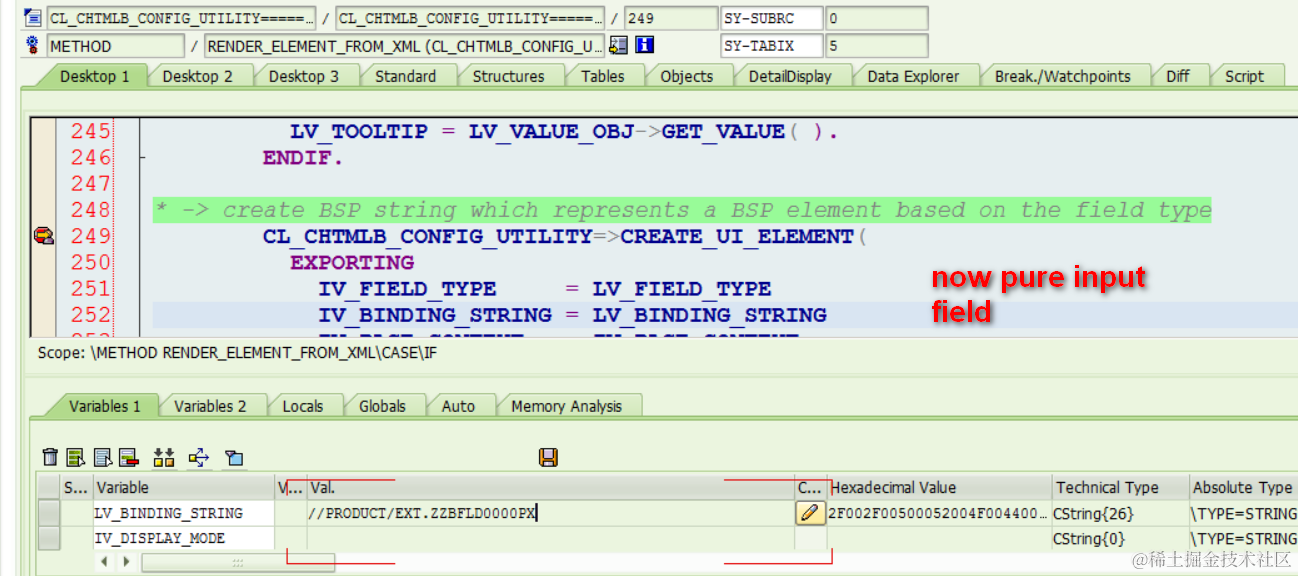Open Data Explorer tab
This screenshot has width=1298, height=576.
912,76
